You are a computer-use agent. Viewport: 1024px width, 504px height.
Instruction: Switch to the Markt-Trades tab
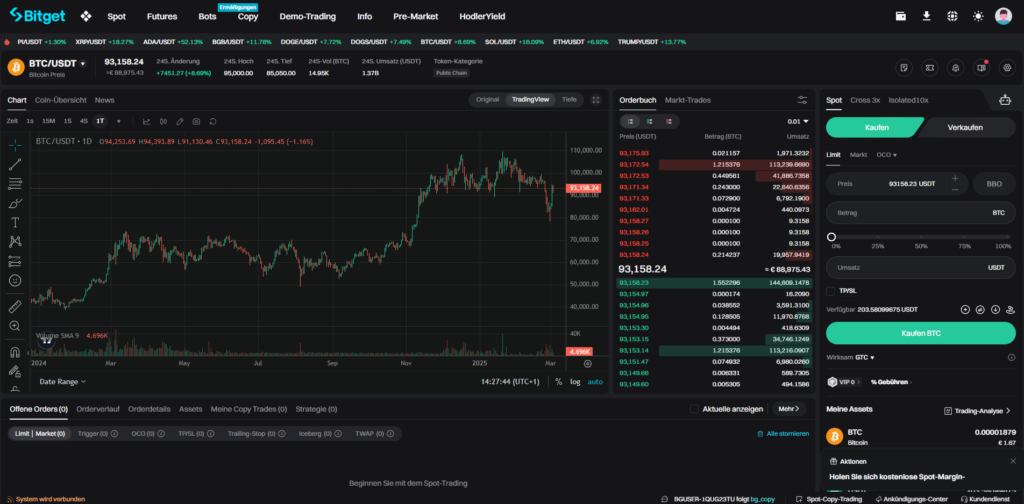[x=688, y=100]
